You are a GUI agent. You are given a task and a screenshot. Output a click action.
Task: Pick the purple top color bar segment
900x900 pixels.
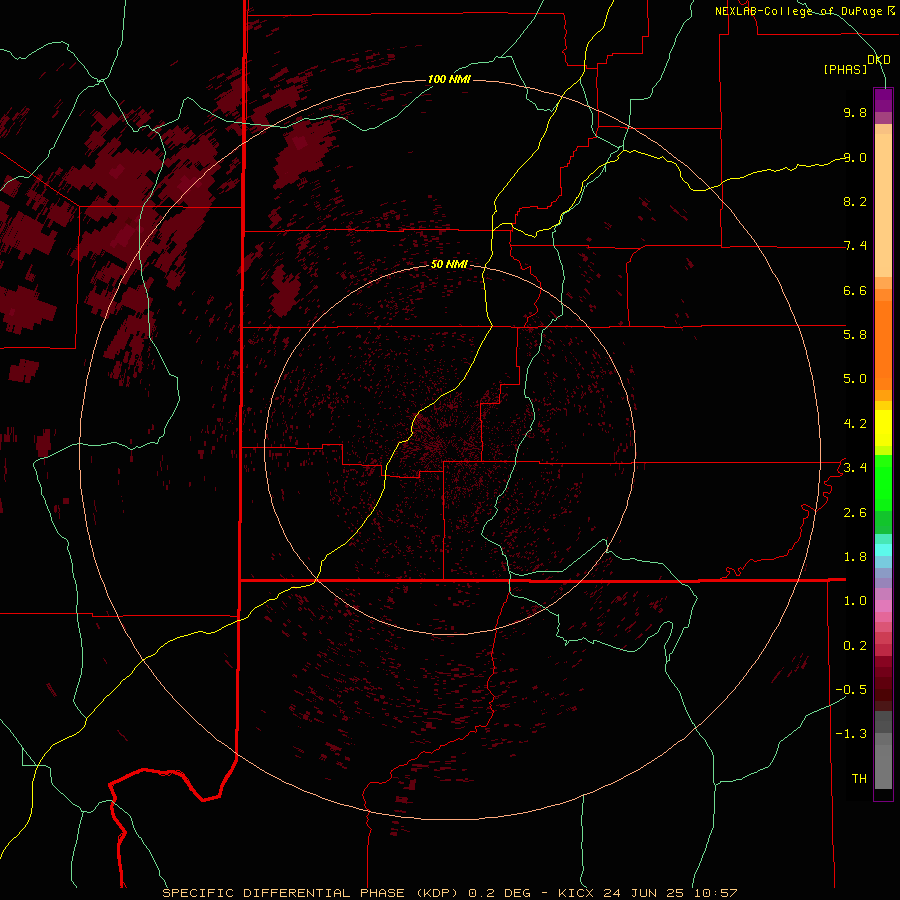click(883, 100)
